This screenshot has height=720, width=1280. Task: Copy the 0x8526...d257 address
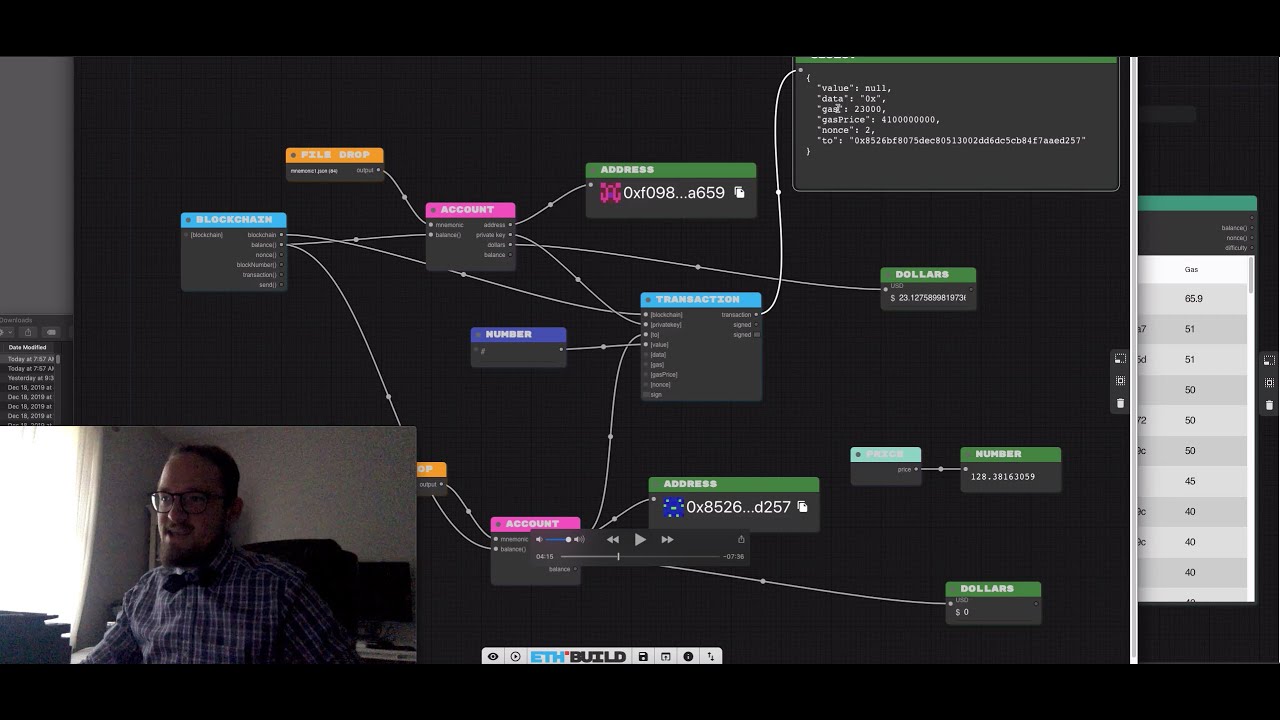[802, 507]
